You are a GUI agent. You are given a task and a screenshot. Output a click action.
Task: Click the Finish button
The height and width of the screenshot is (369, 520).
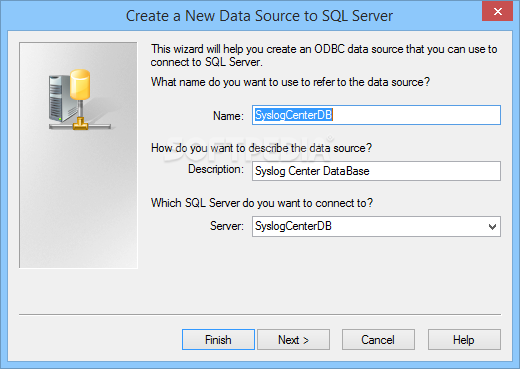pos(218,340)
